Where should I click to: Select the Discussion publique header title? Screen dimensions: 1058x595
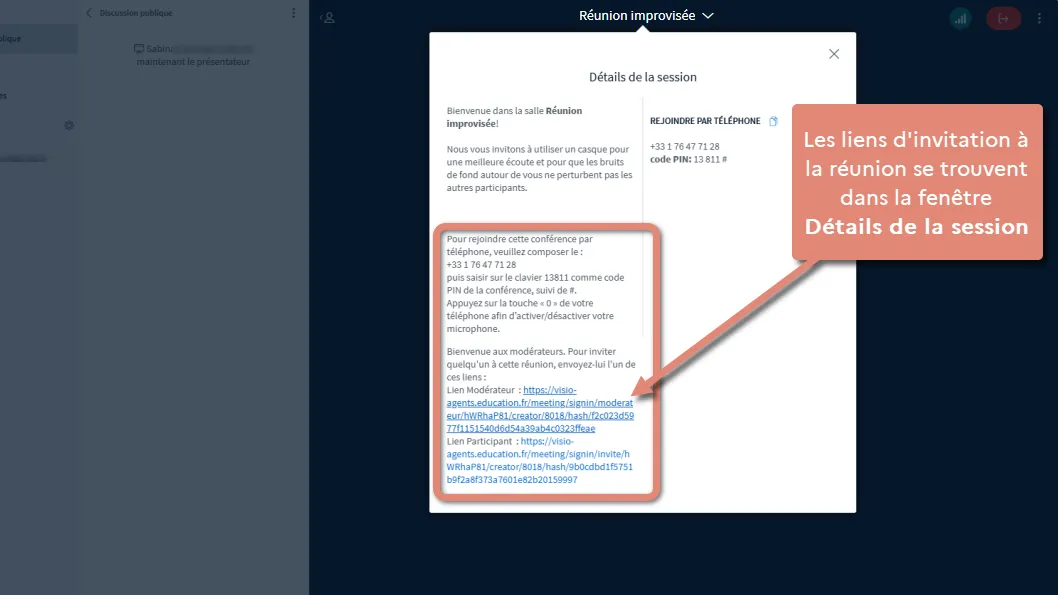coord(136,13)
